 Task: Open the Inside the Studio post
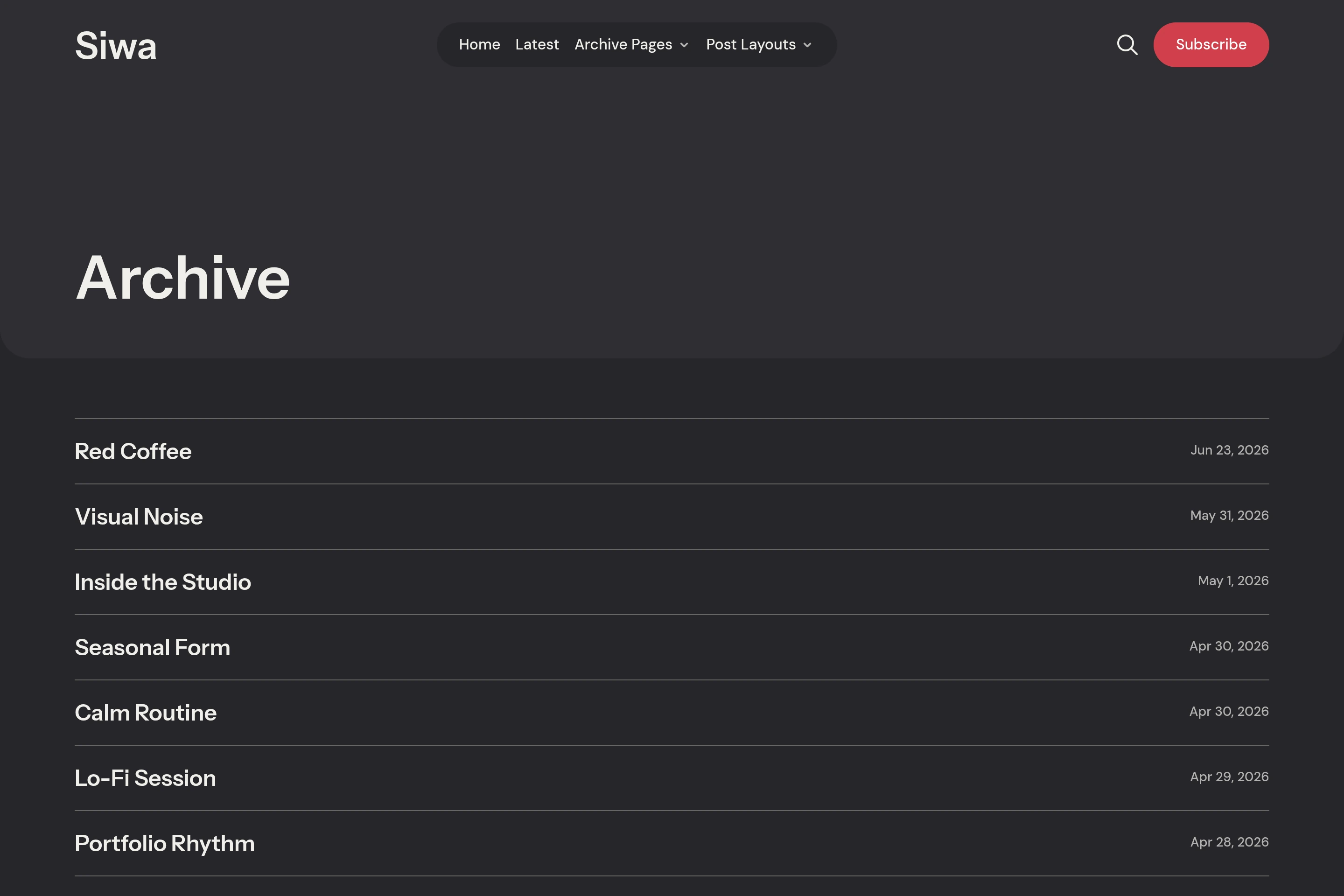(x=163, y=582)
